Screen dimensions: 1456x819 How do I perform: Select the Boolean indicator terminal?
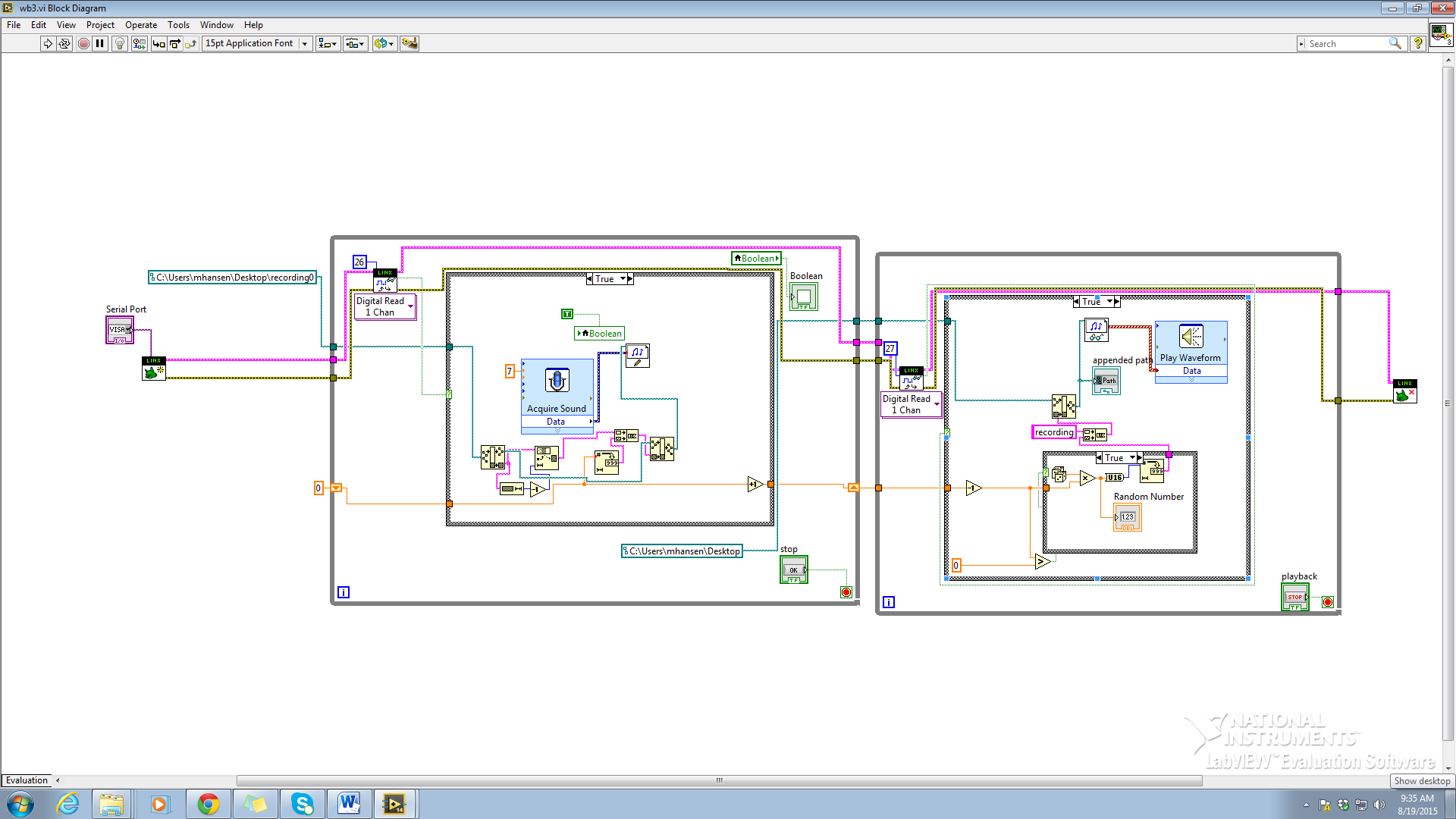(804, 297)
